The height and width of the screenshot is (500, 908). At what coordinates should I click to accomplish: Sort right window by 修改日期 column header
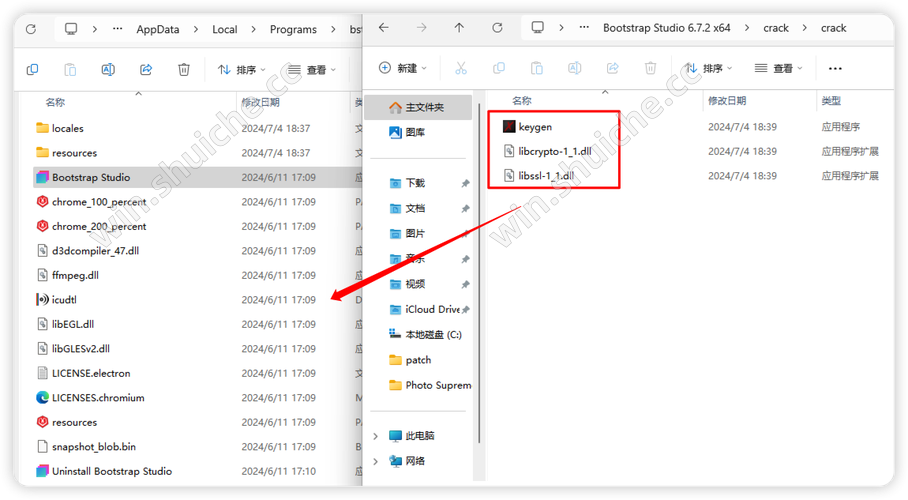coord(727,101)
